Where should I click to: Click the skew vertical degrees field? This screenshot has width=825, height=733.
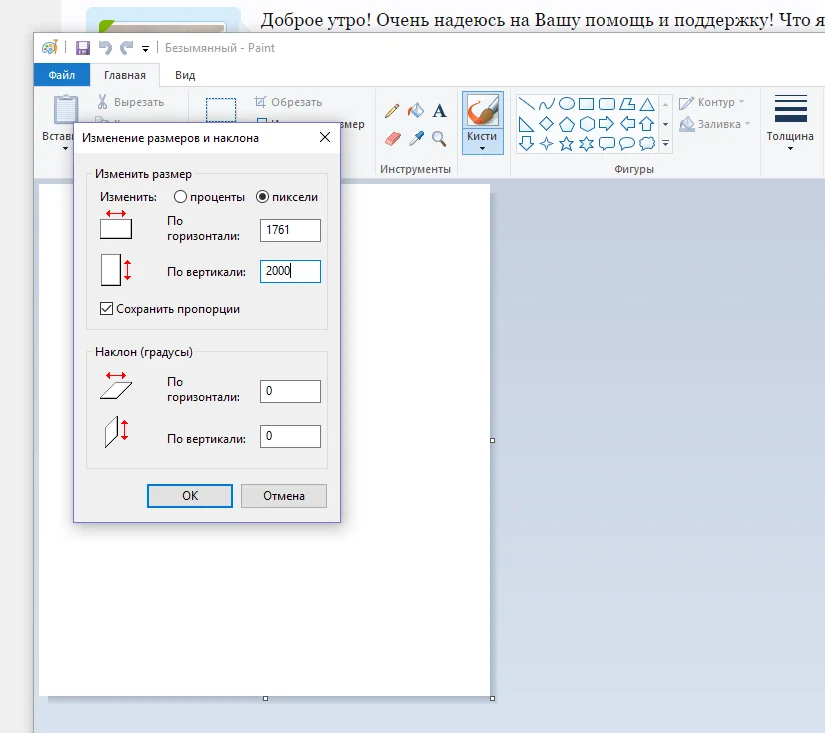(x=290, y=436)
